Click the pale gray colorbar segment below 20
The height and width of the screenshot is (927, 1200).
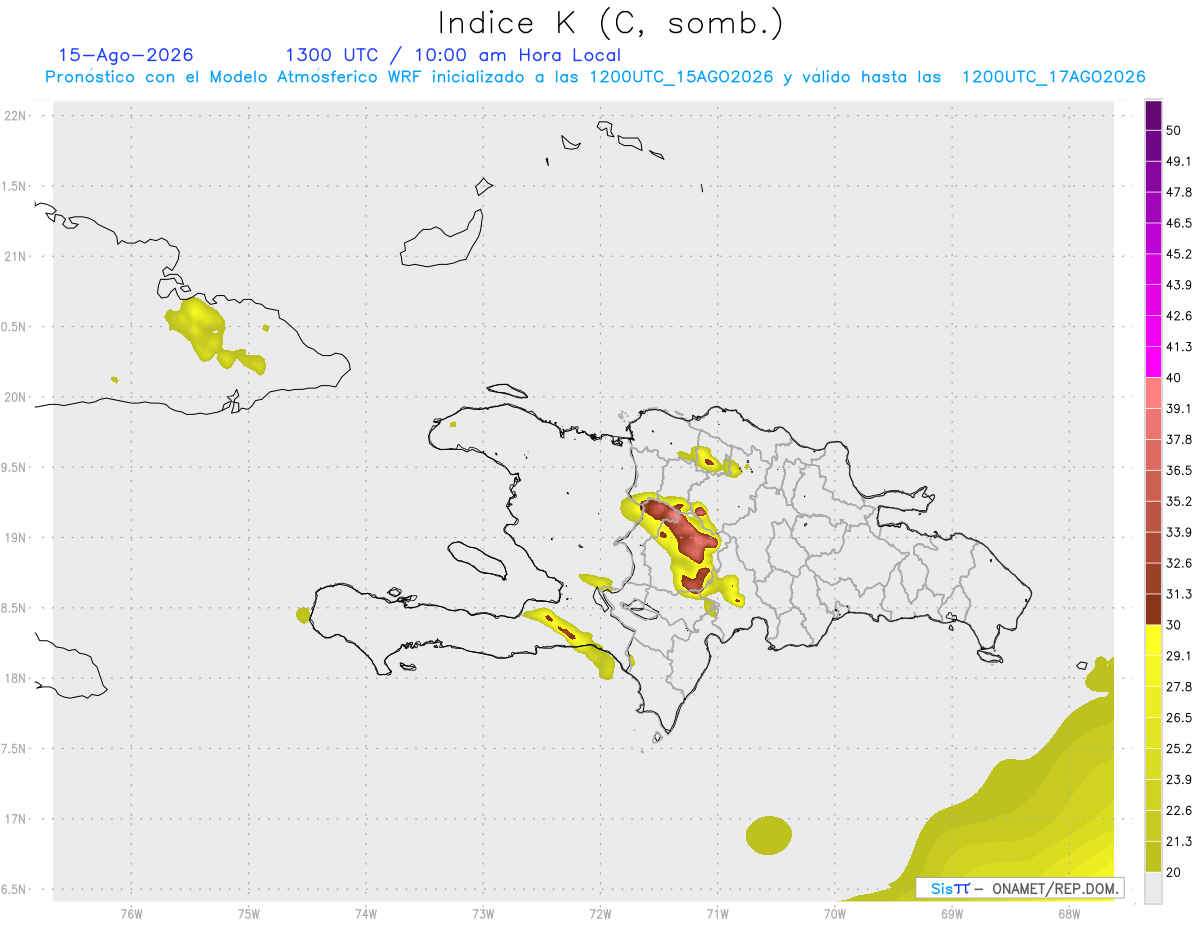1153,888
